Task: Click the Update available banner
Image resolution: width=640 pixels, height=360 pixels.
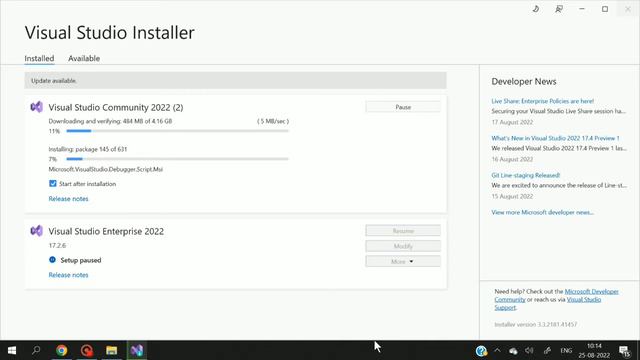Action: [x=235, y=80]
